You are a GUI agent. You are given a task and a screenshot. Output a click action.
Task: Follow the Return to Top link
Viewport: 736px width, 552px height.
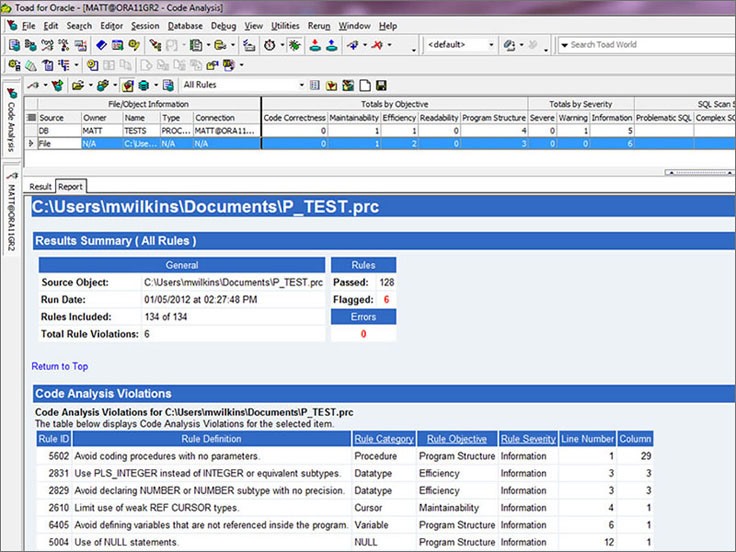pyautogui.click(x=60, y=366)
